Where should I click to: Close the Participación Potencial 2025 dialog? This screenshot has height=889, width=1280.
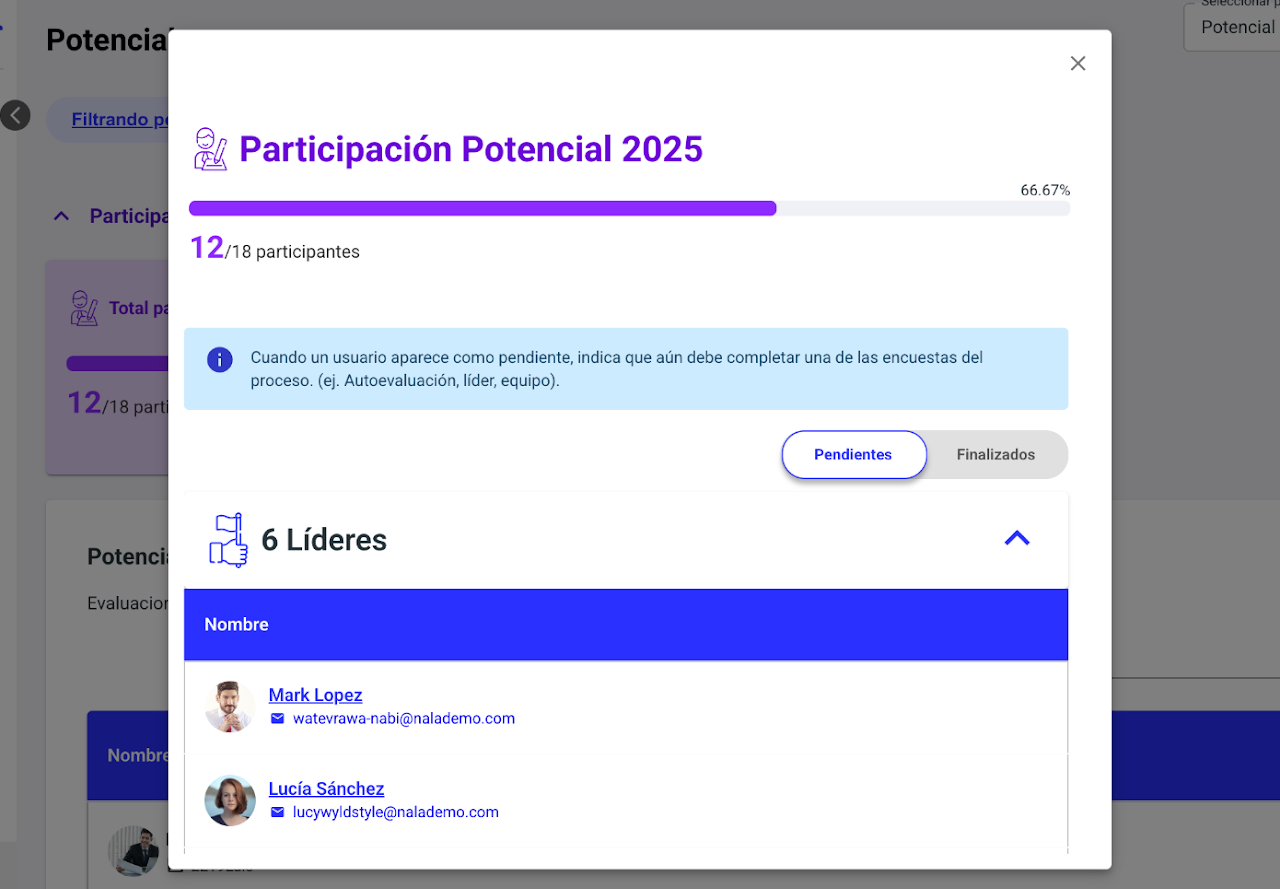click(1077, 64)
